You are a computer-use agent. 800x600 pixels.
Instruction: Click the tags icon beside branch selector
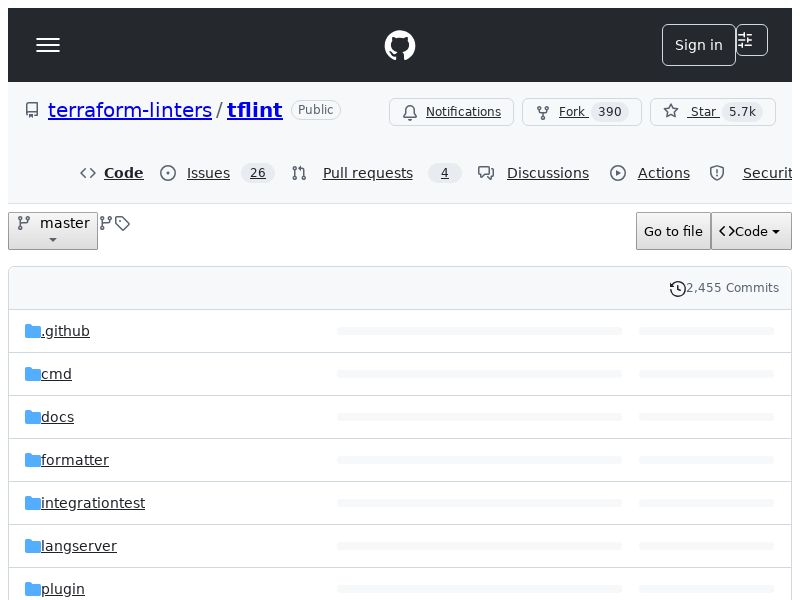[122, 223]
